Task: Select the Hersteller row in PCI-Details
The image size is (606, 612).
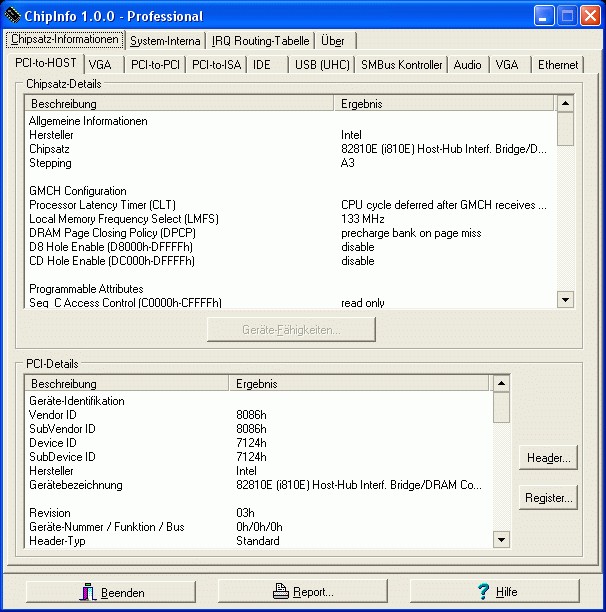Action: point(259,471)
